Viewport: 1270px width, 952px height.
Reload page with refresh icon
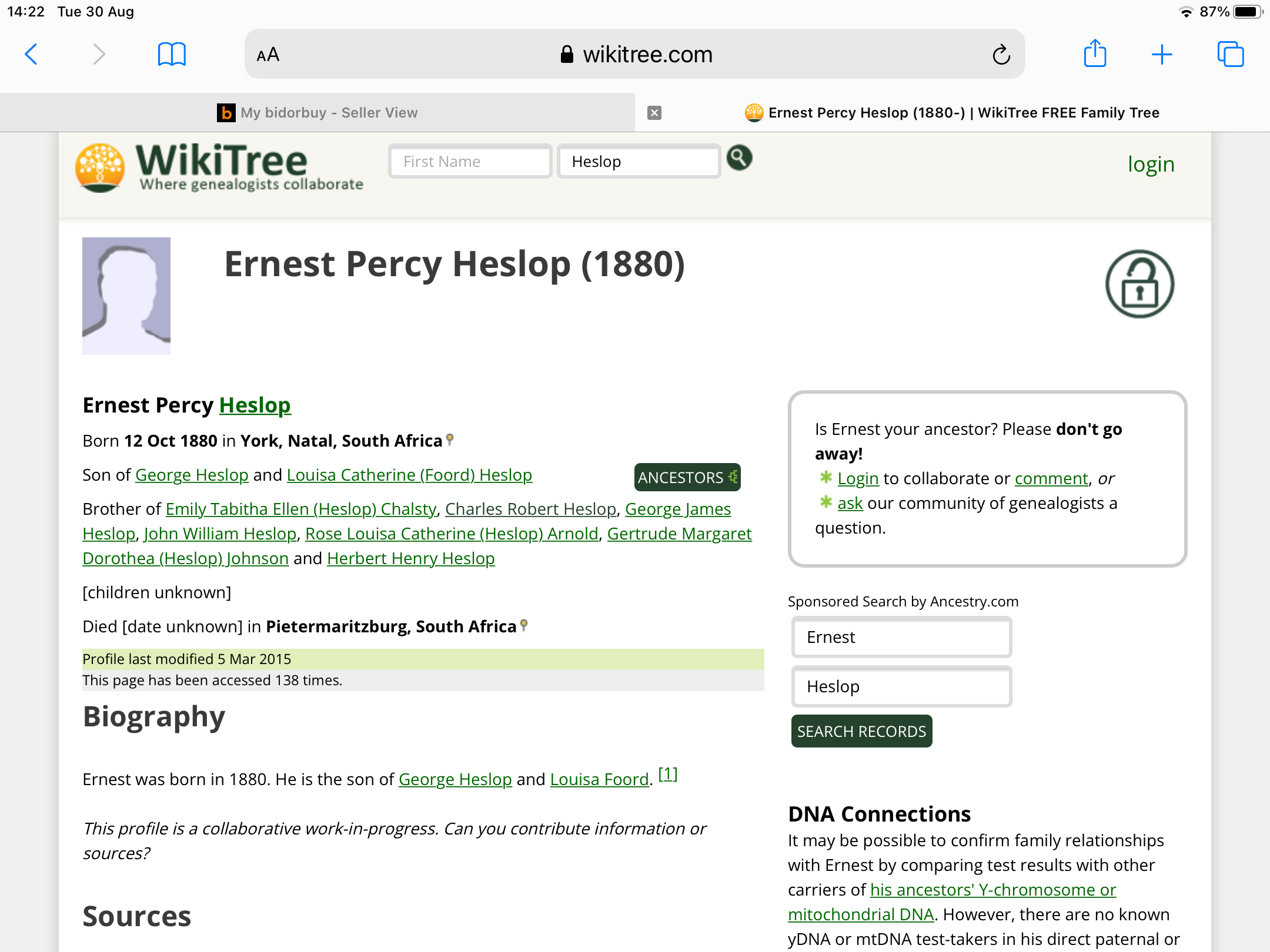click(1001, 55)
